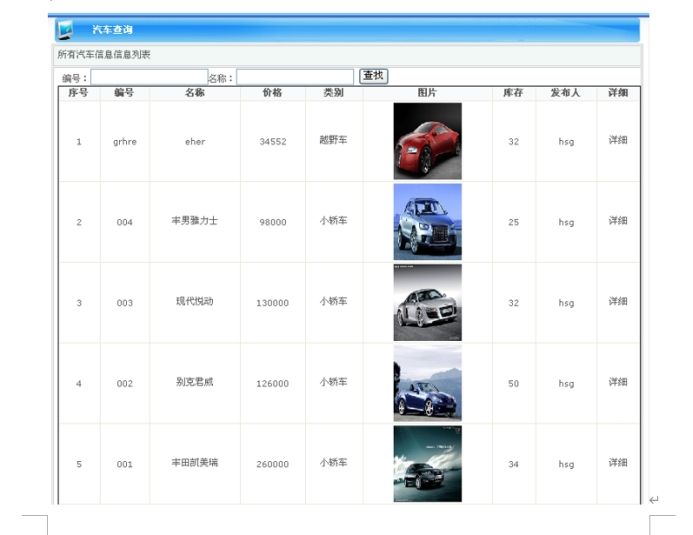Select the stock 50 cell
The width and height of the screenshot is (693, 535).
pos(514,383)
